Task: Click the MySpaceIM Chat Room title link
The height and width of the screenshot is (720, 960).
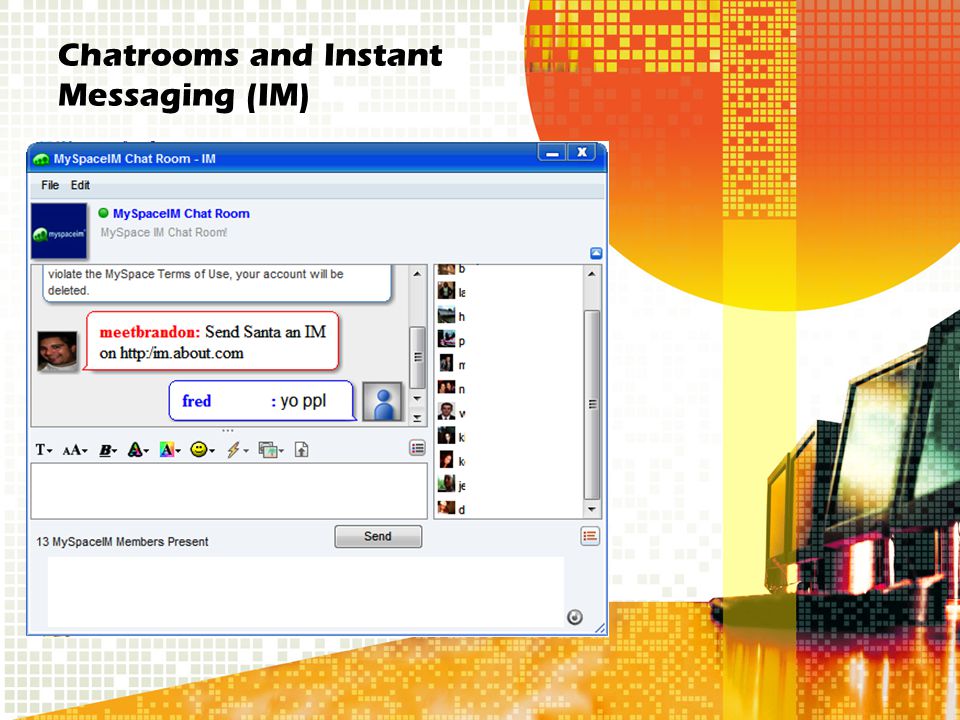Action: pyautogui.click(x=181, y=214)
